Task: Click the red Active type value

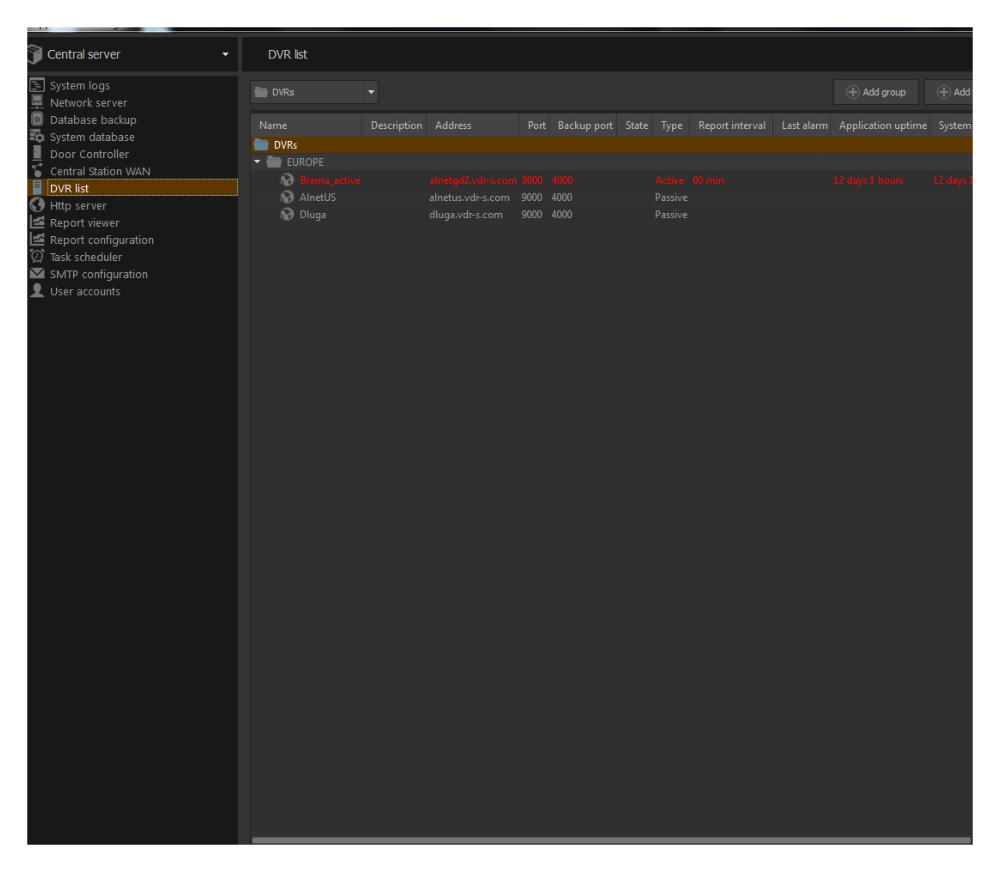Action: pos(669,181)
